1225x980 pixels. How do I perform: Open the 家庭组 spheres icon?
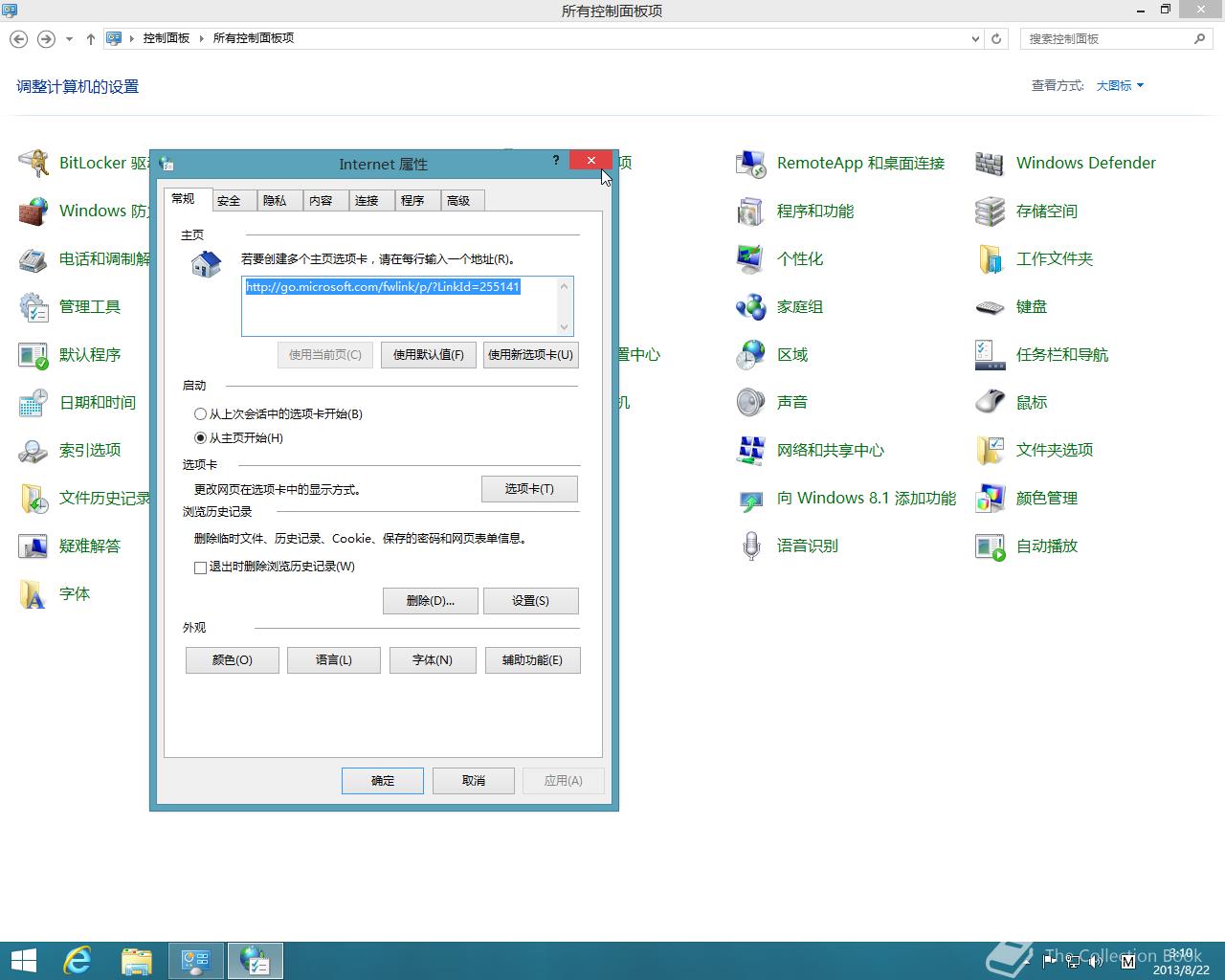pyautogui.click(x=751, y=306)
